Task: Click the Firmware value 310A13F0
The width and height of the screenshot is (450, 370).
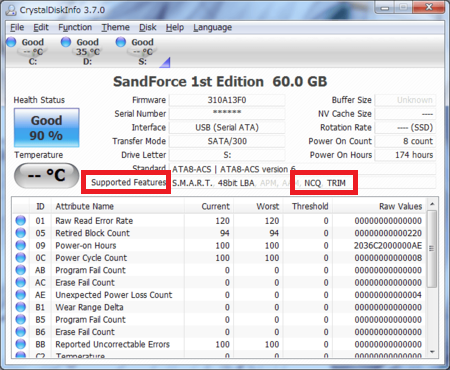Action: 227,100
